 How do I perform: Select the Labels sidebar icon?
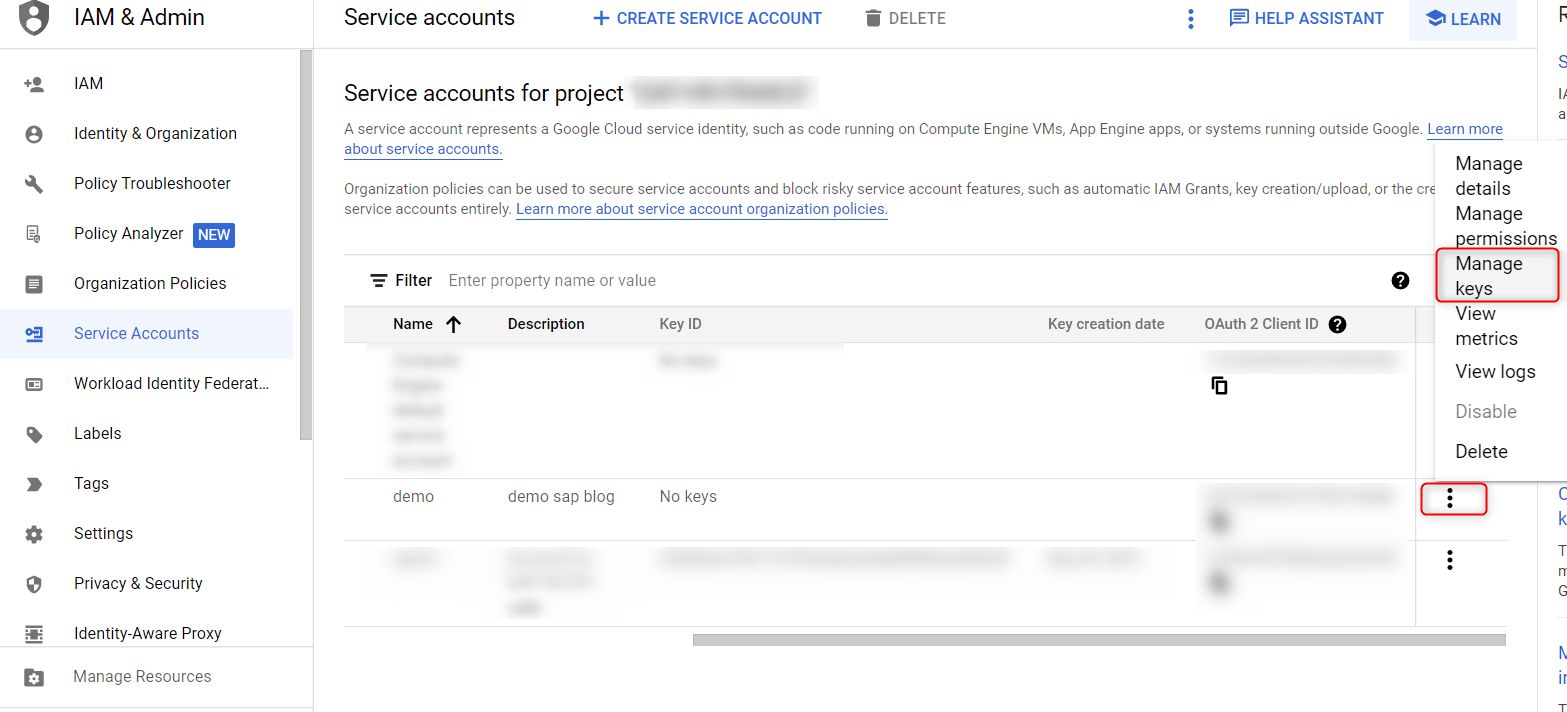click(x=33, y=433)
